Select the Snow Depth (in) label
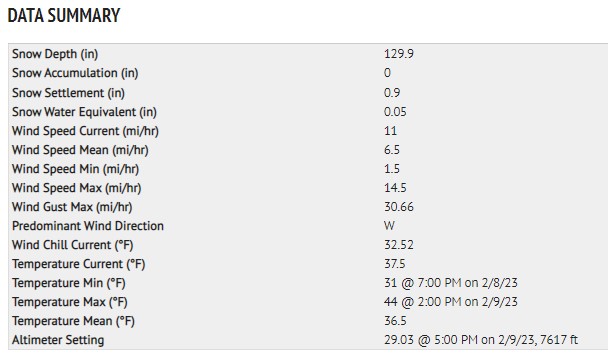 pos(55,54)
